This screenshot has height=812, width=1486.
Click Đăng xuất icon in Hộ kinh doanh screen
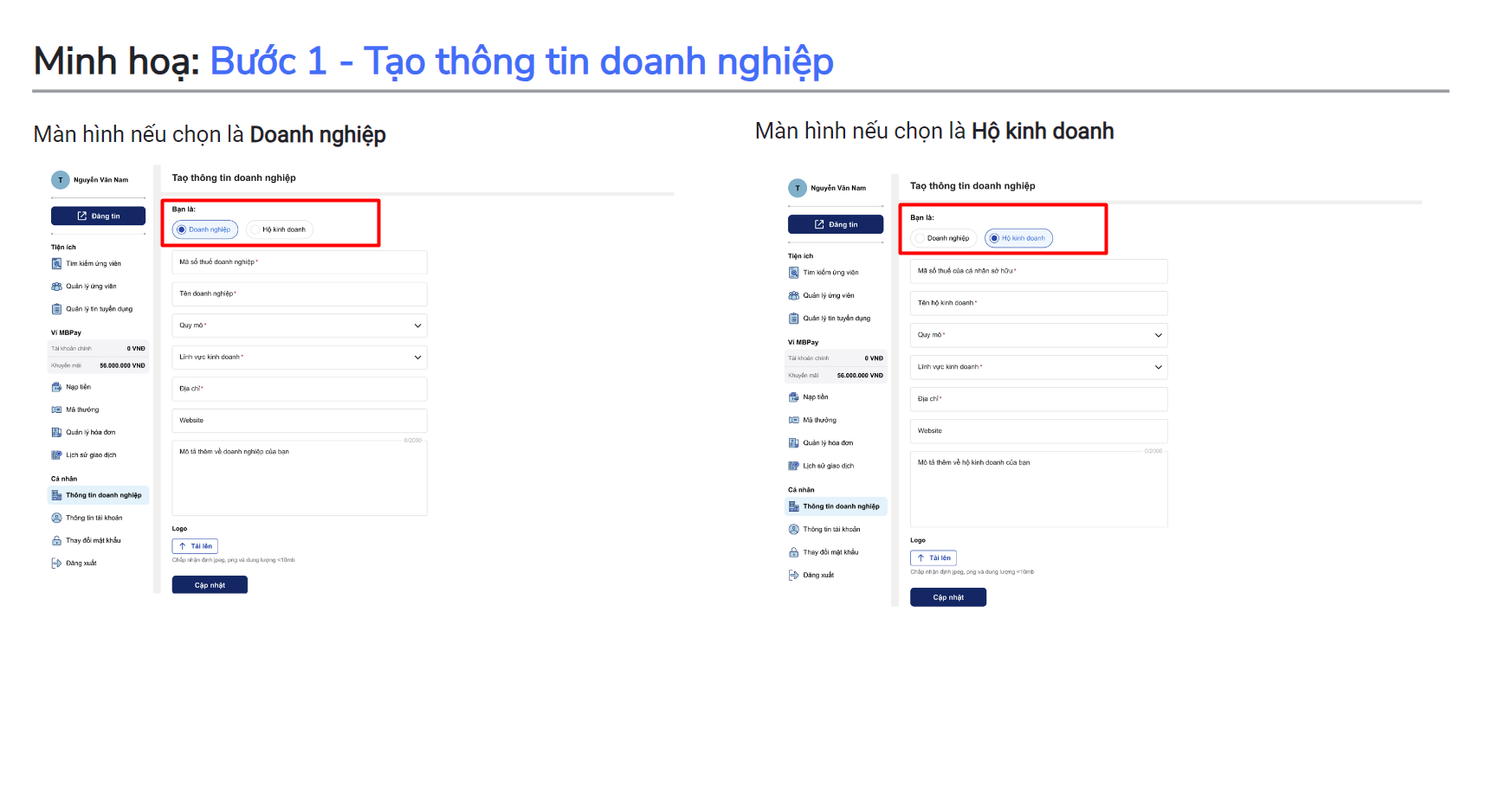click(x=793, y=575)
